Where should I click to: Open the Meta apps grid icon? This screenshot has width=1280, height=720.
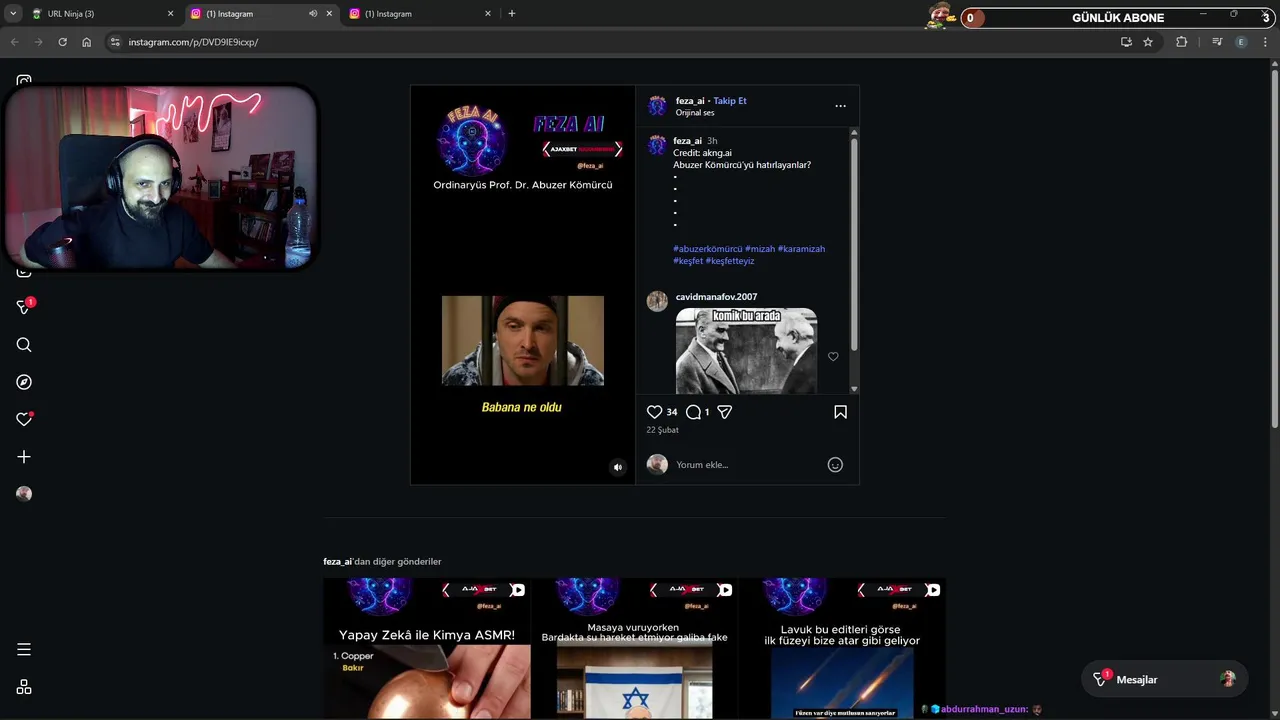click(x=24, y=687)
